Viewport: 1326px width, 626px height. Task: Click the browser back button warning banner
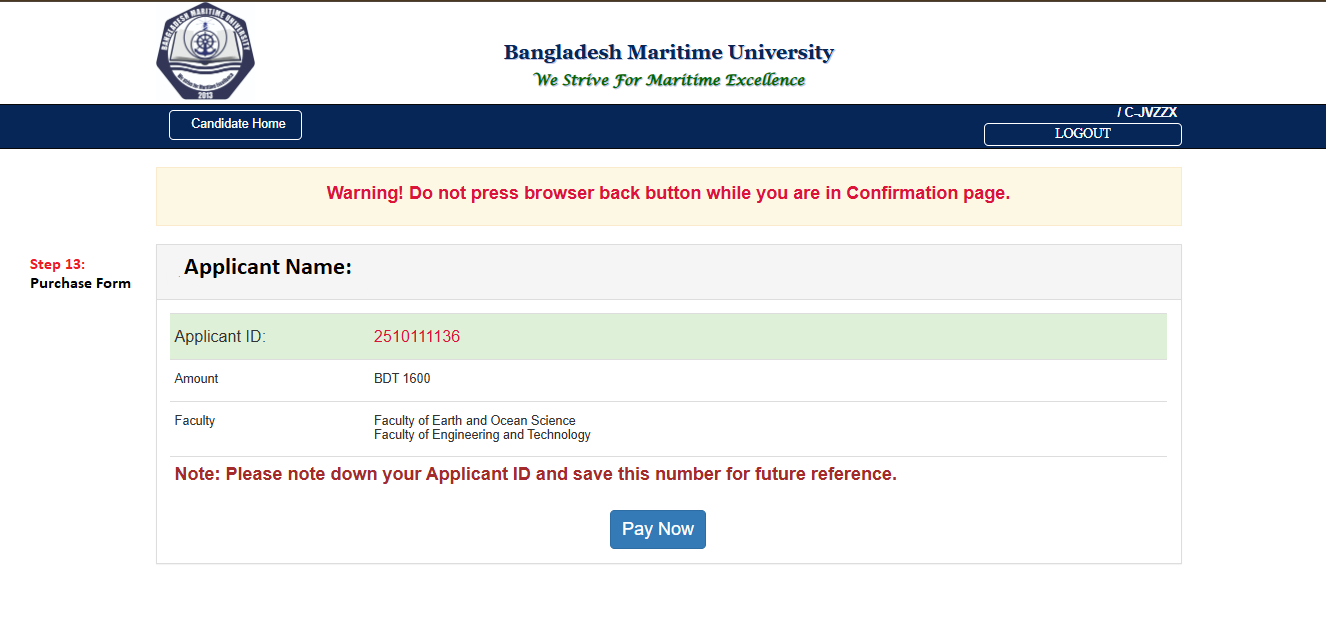pyautogui.click(x=668, y=194)
